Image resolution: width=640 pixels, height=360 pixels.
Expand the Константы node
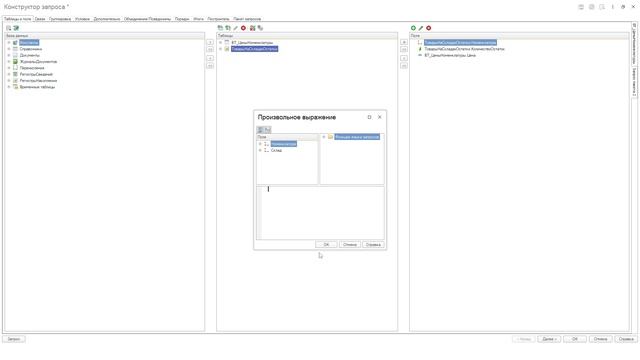click(x=9, y=42)
